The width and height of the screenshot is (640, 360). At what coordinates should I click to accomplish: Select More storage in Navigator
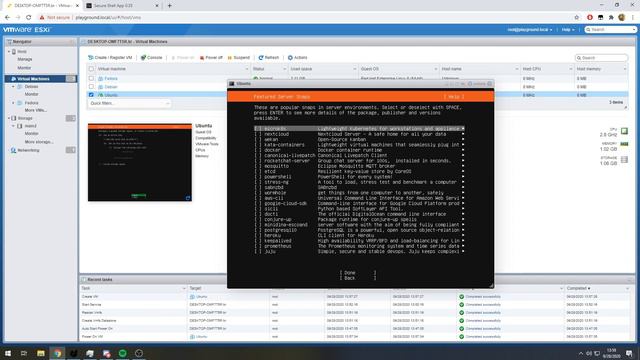39,142
